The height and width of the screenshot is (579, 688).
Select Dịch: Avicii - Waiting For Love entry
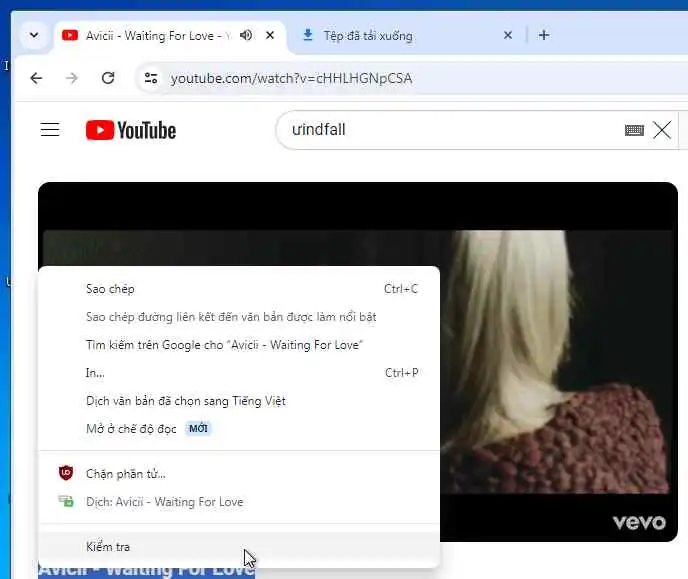pyautogui.click(x=239, y=502)
